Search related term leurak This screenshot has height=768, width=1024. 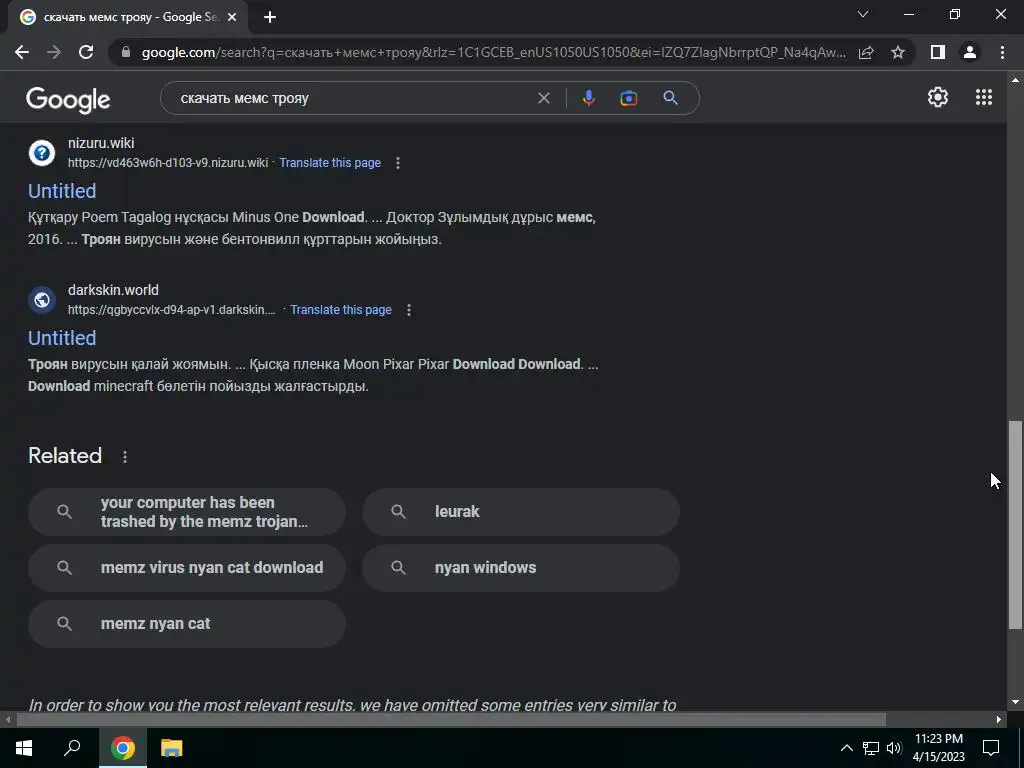521,512
